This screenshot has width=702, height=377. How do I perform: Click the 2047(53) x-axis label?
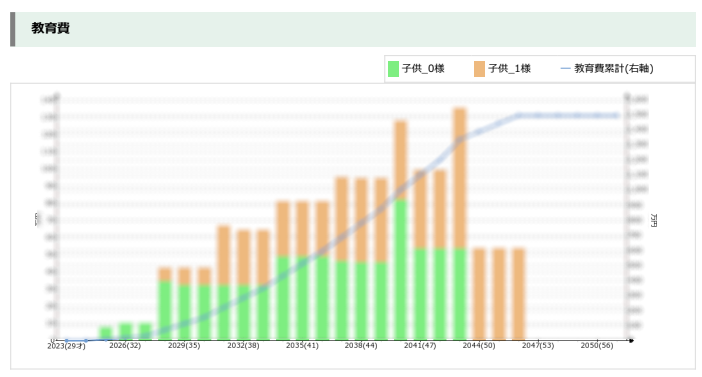(x=538, y=345)
